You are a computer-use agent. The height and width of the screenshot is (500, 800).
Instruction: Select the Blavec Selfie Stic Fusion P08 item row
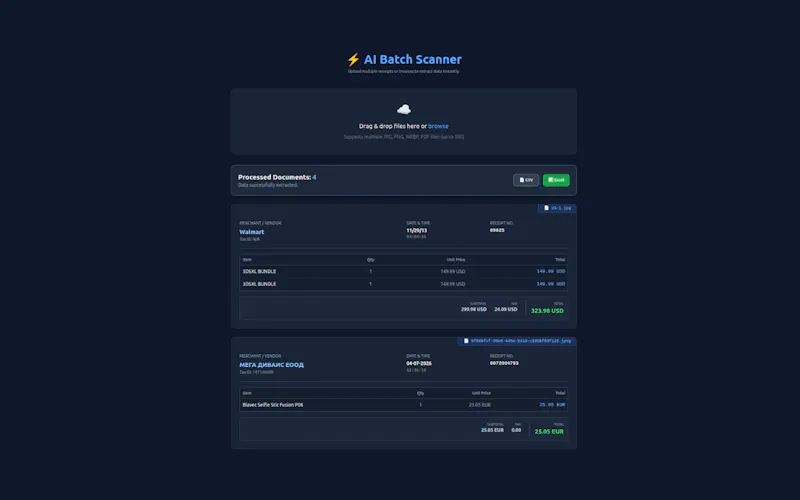[x=404, y=405]
